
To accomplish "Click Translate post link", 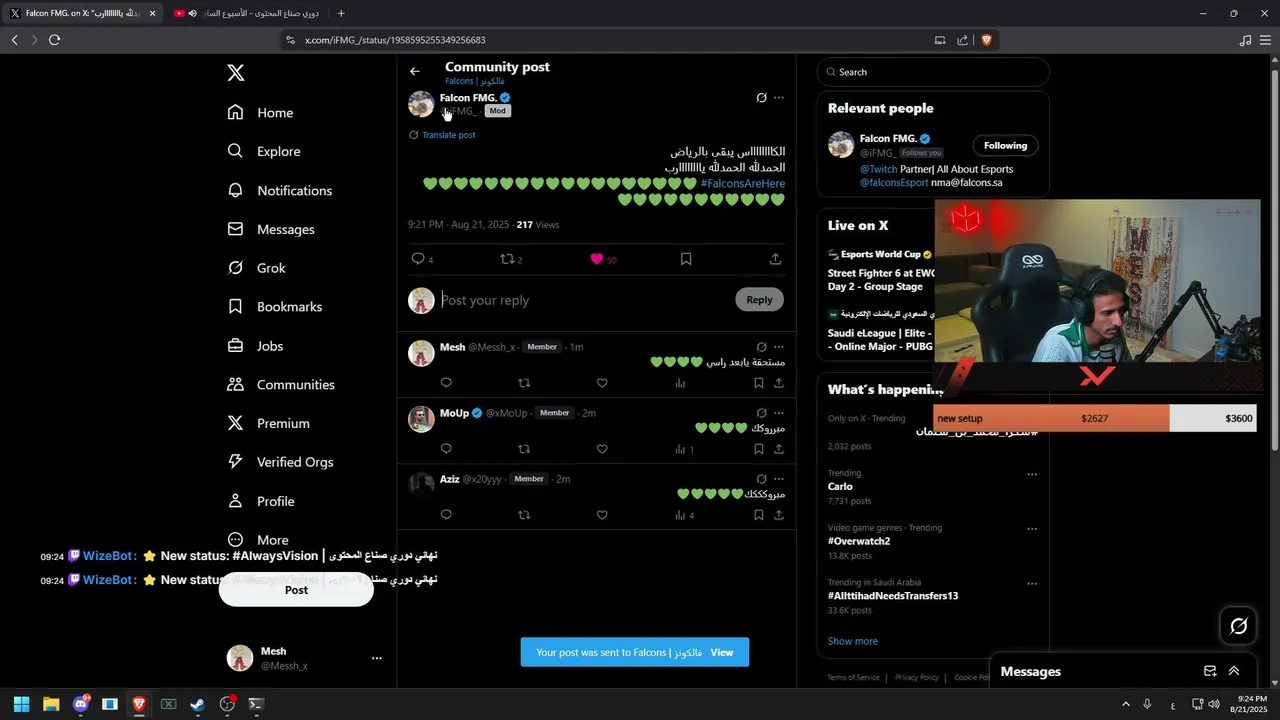I will tap(448, 135).
